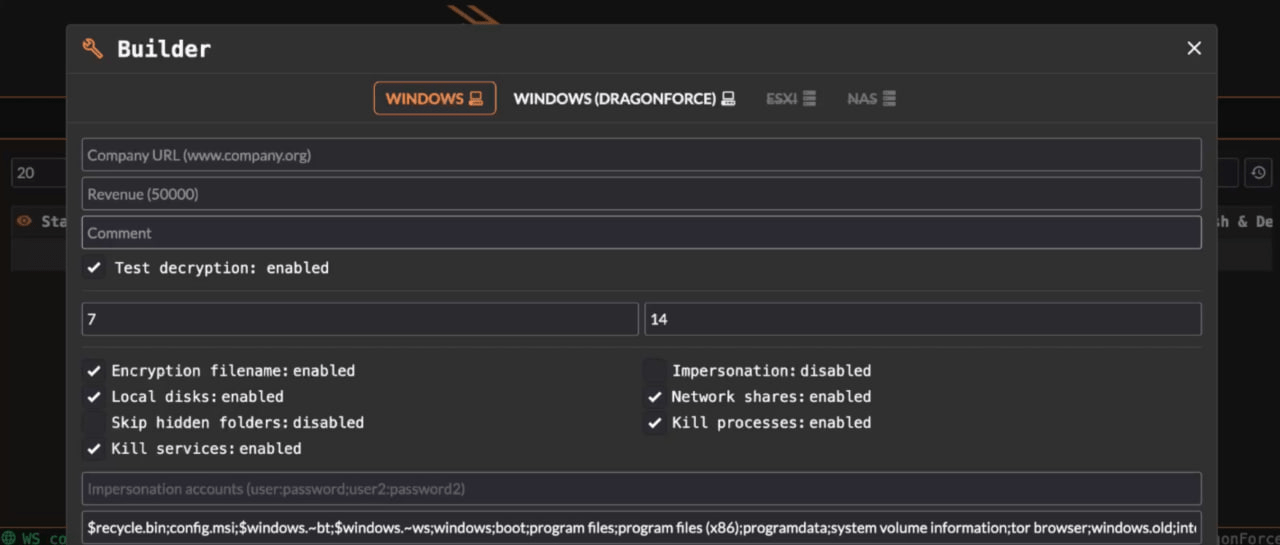Click the computer icon on WINDOWS tab
Image resolution: width=1280 pixels, height=545 pixels.
tap(476, 98)
